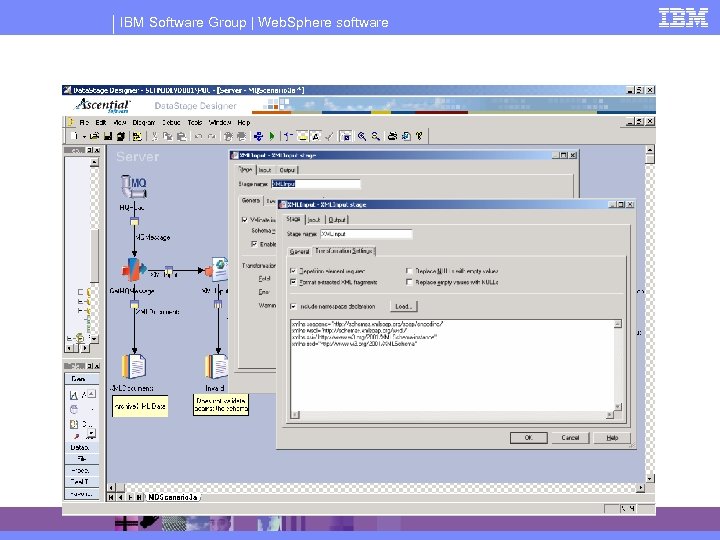Click the Redo toolbar icon

212,136
